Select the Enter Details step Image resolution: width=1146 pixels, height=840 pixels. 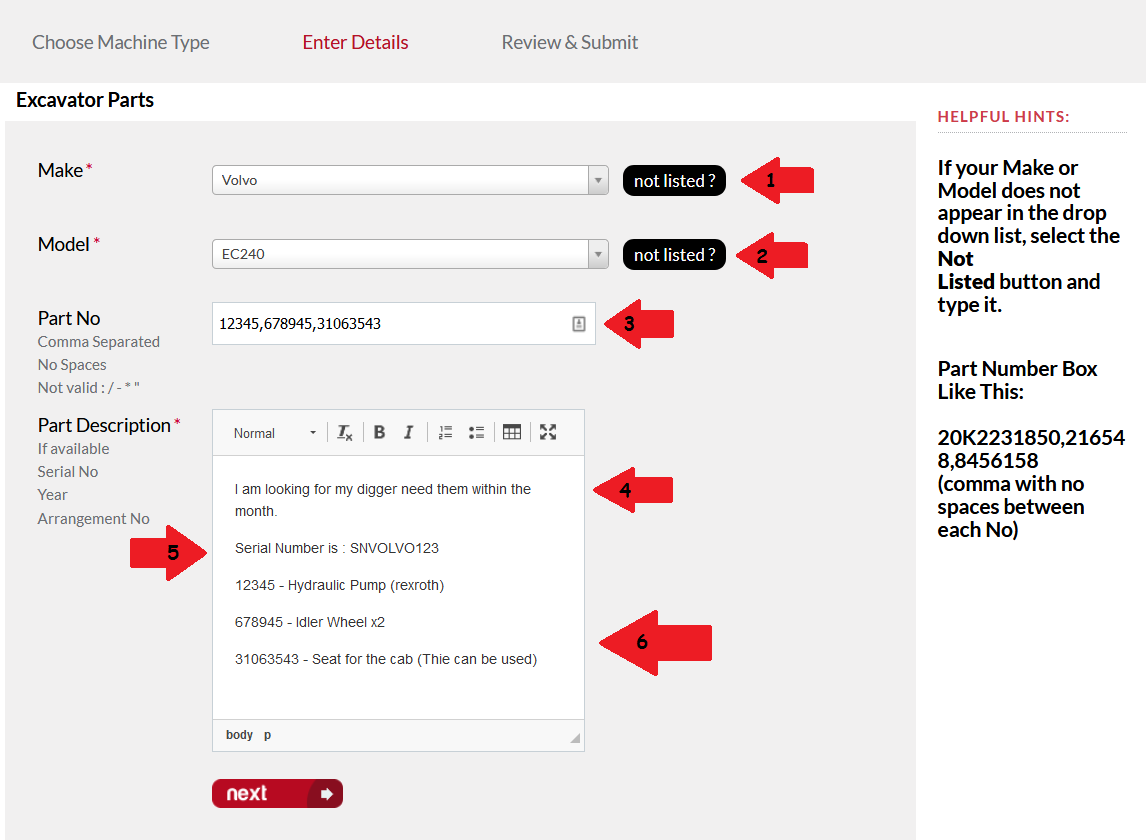[355, 42]
